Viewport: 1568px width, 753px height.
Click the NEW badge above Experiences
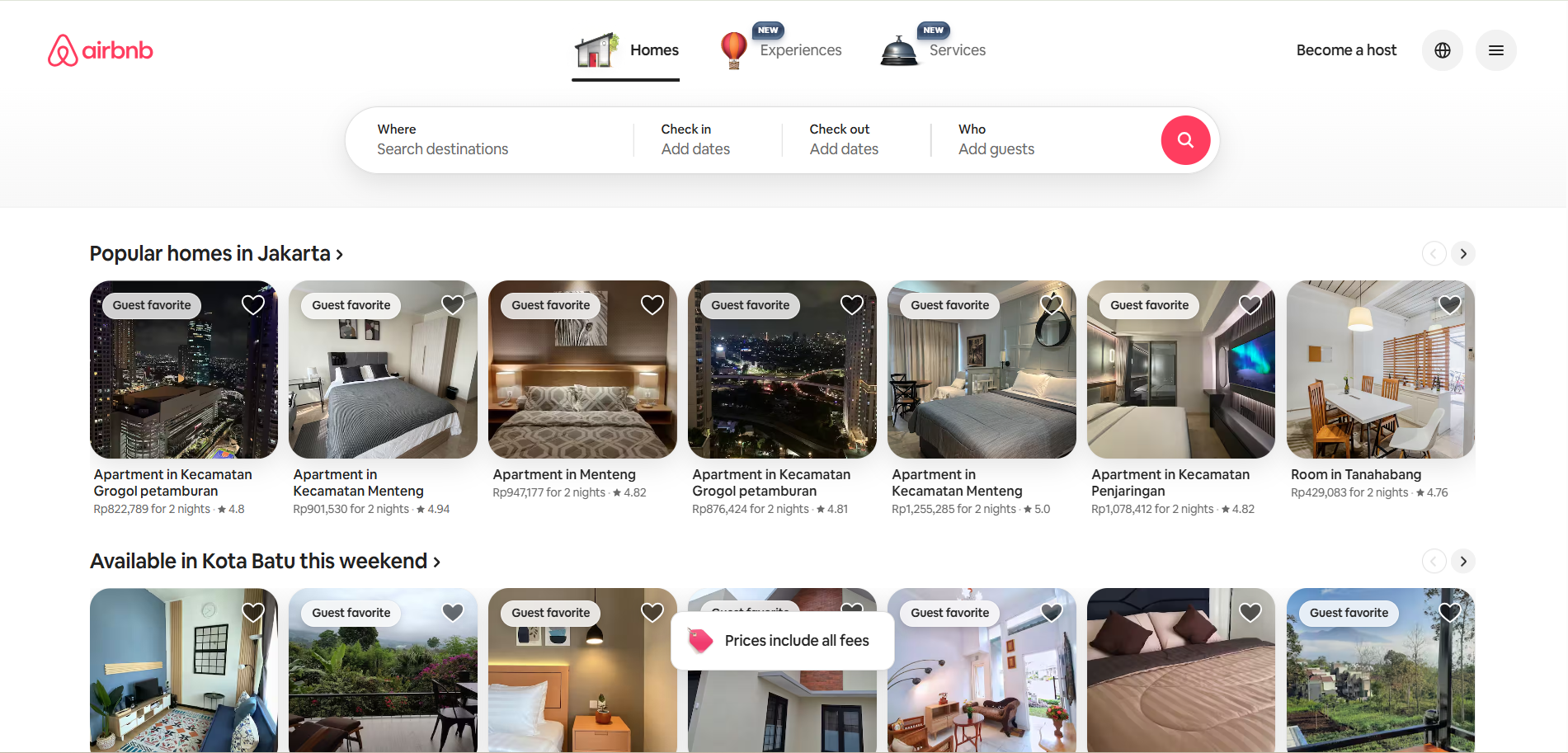pyautogui.click(x=768, y=29)
